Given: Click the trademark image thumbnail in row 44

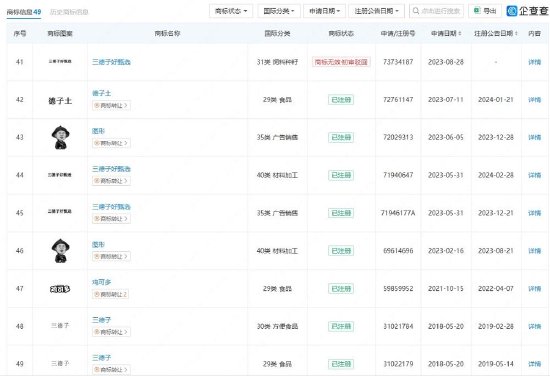Looking at the screenshot, I should point(60,175).
